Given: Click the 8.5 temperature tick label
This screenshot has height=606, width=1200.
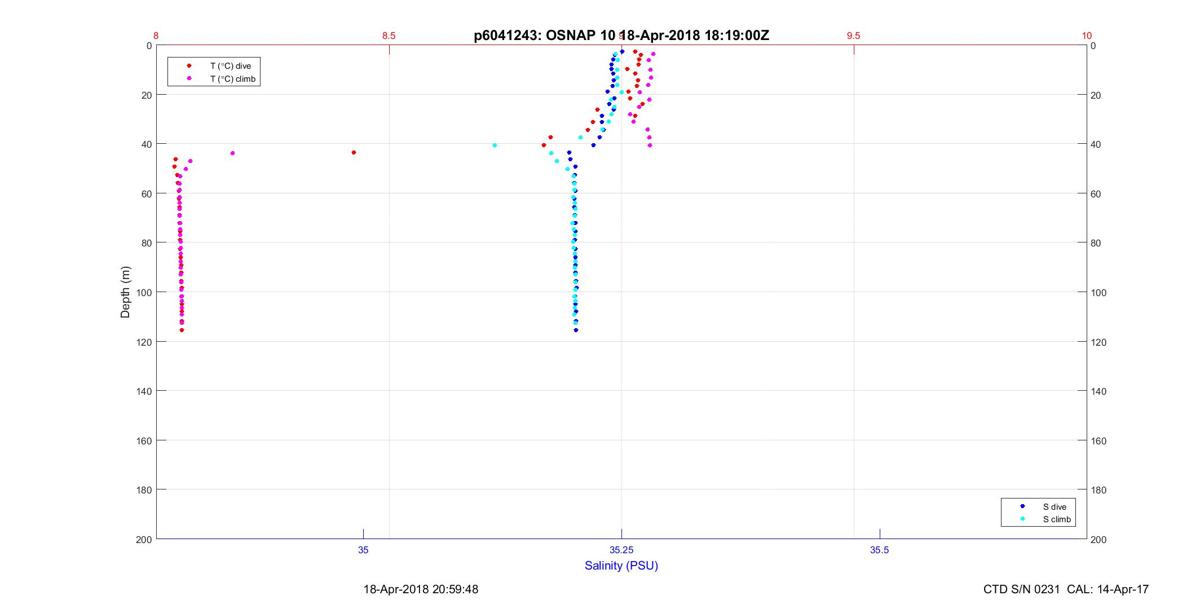Looking at the screenshot, I should (x=389, y=35).
